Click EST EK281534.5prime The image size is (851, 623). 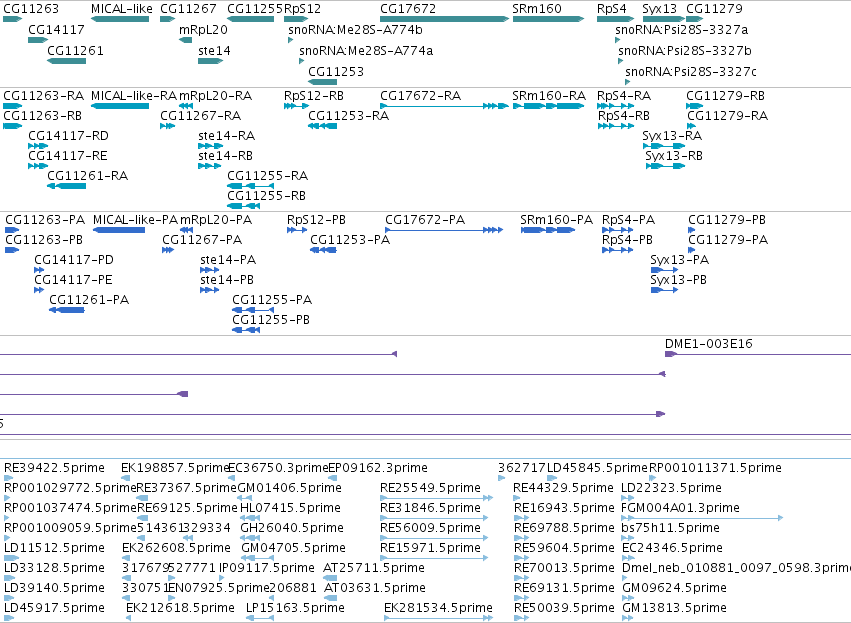click(x=439, y=608)
